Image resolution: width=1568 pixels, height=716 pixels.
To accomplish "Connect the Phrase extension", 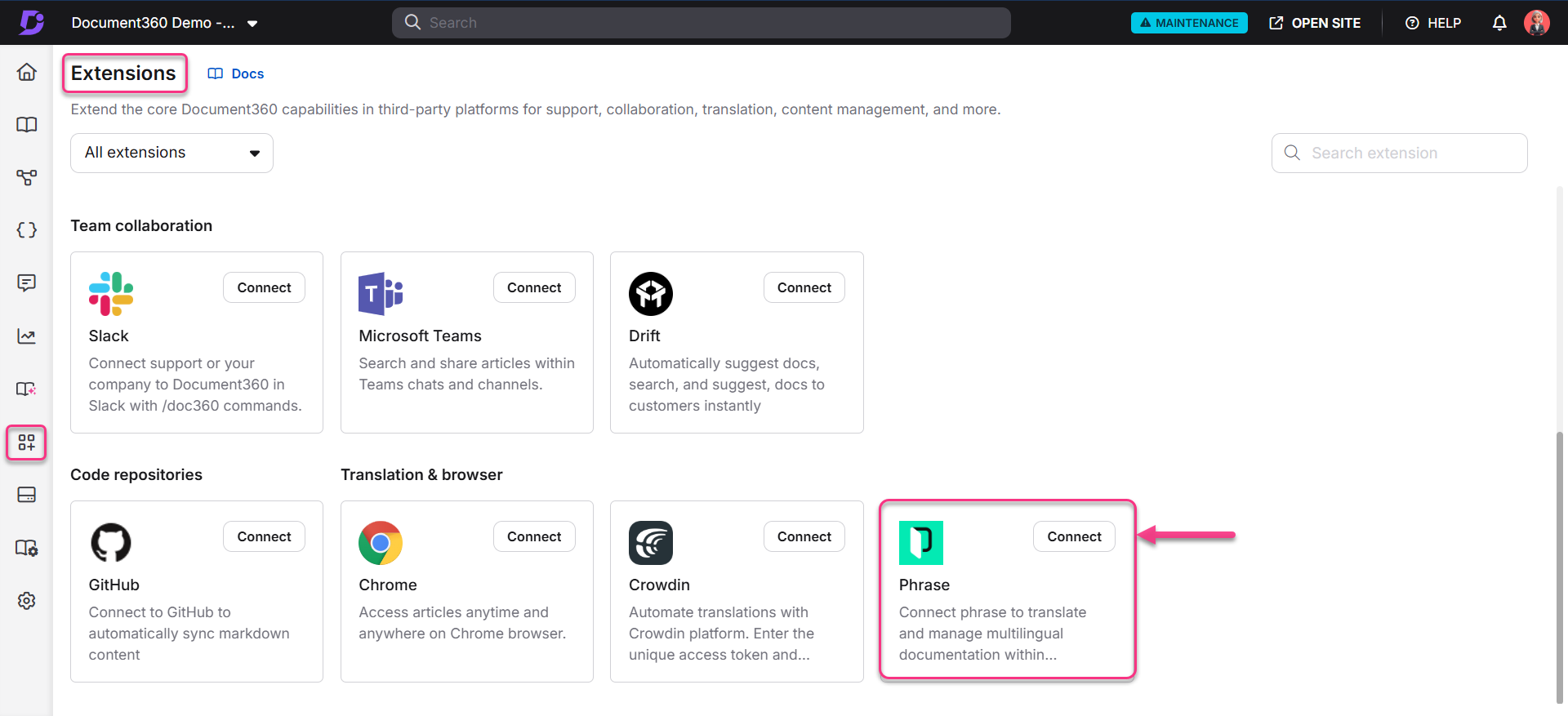I will [x=1074, y=536].
